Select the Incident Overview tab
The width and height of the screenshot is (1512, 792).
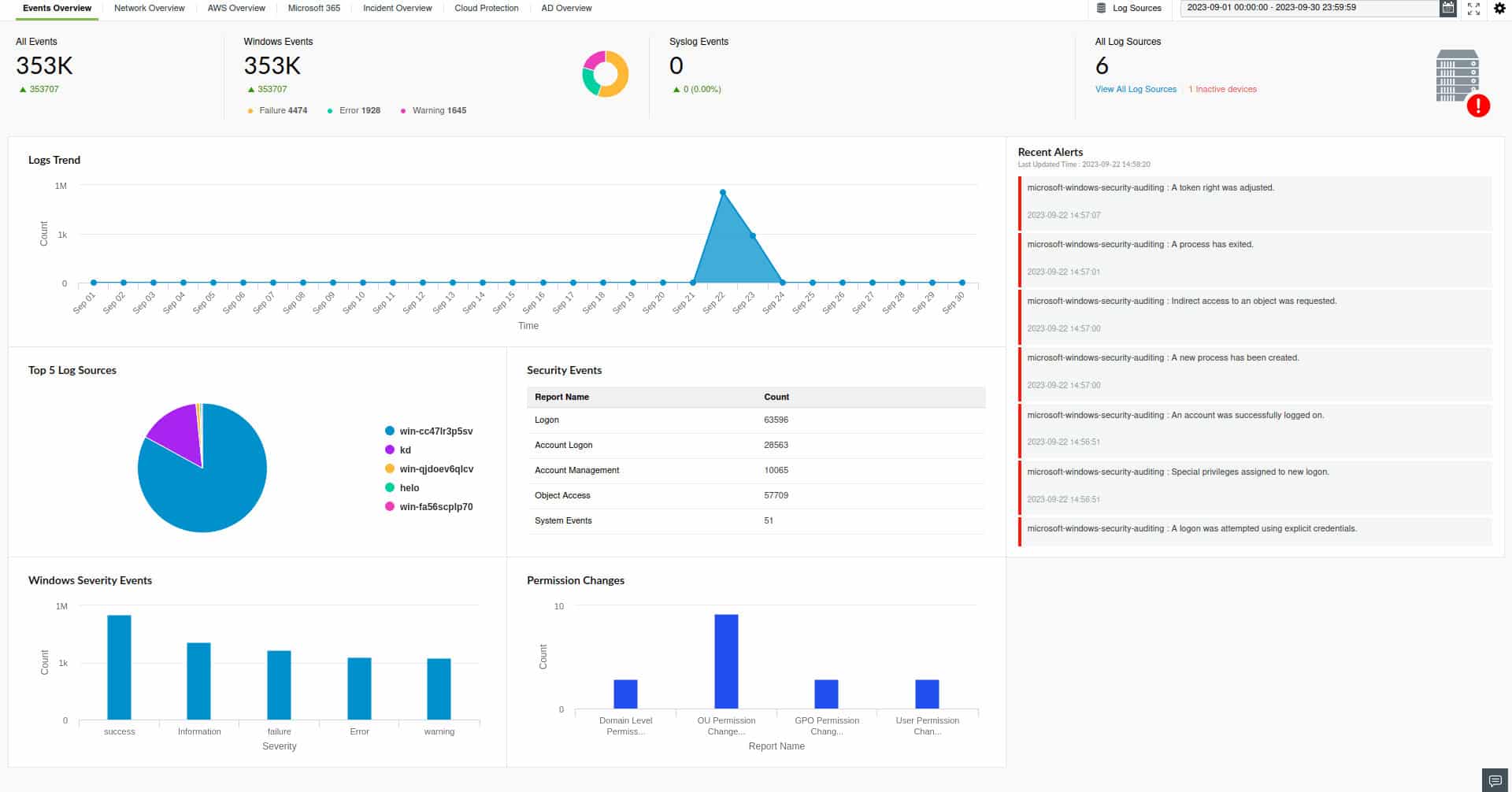tap(396, 8)
